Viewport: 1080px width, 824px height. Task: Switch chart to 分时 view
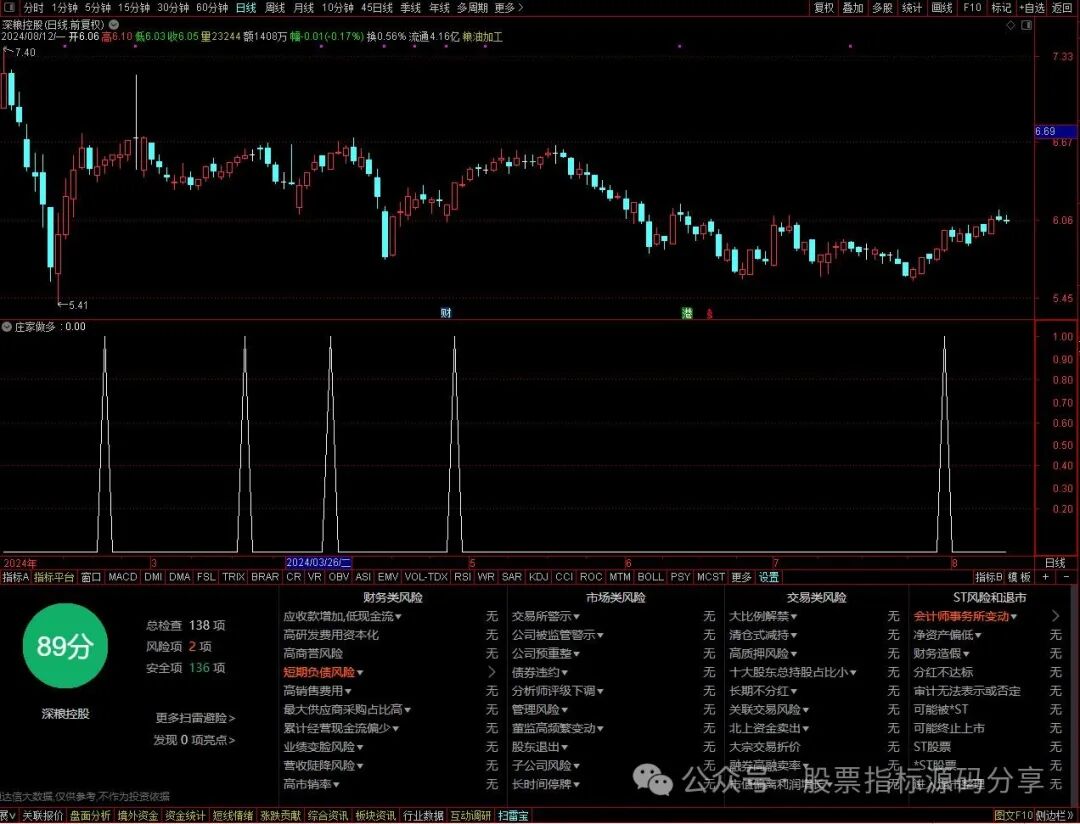33,8
